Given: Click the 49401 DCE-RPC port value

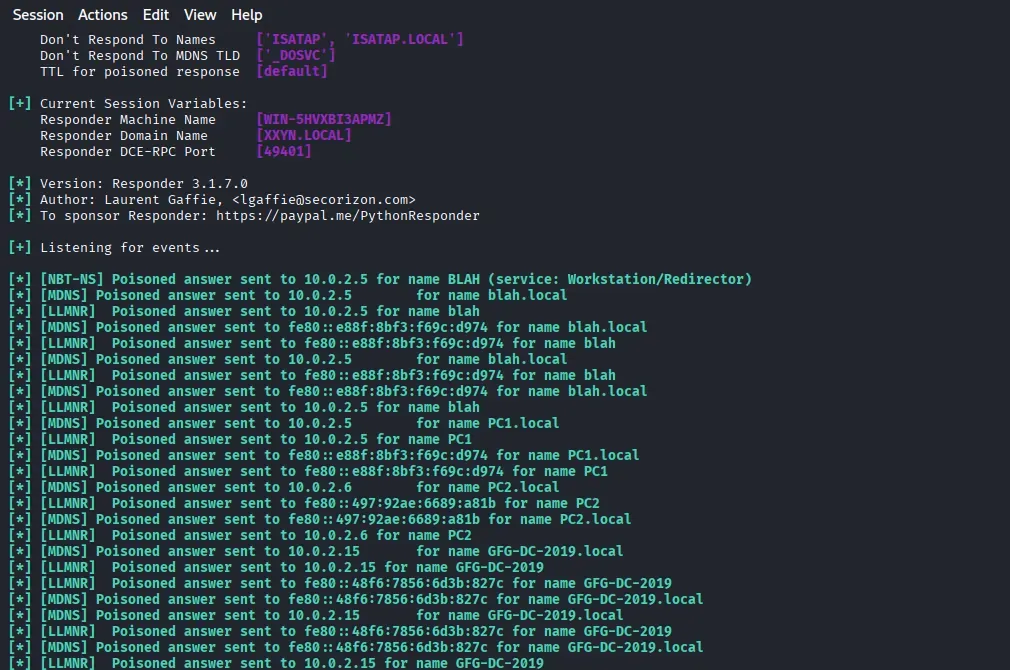Looking at the screenshot, I should coord(284,151).
